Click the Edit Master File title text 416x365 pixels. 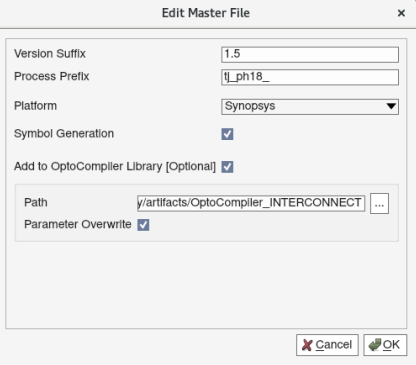point(206,13)
